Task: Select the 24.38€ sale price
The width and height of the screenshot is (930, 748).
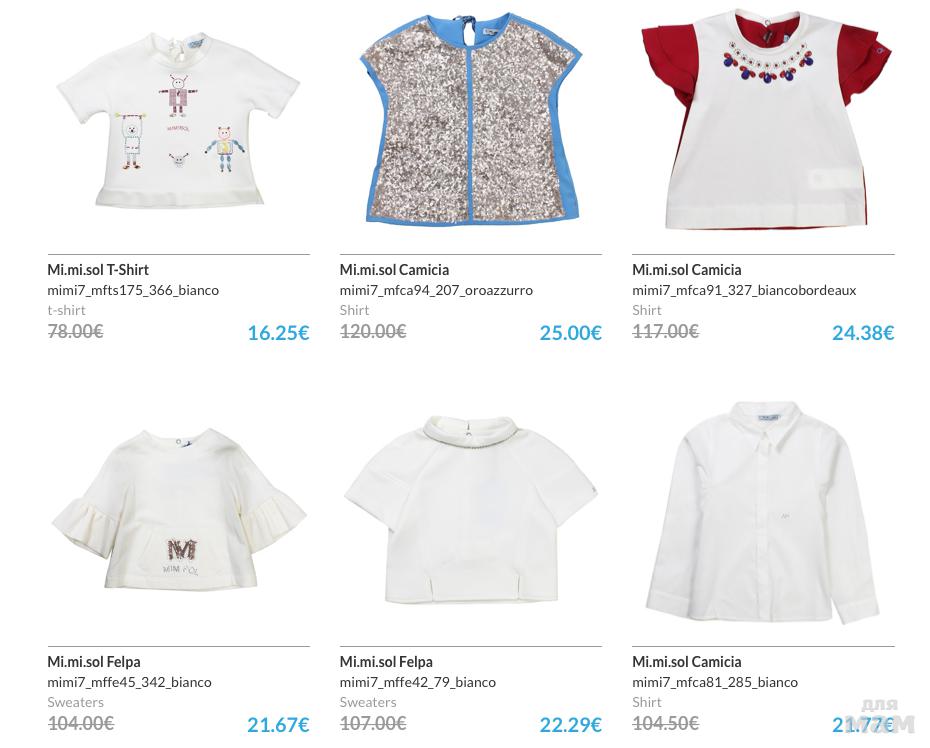Action: pyautogui.click(x=863, y=333)
